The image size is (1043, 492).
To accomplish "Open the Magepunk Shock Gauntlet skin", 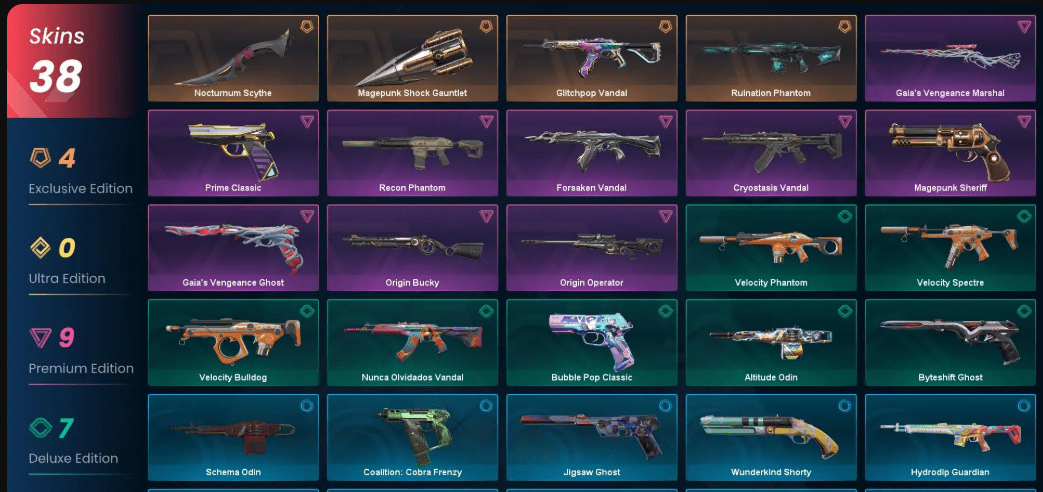I will (412, 59).
